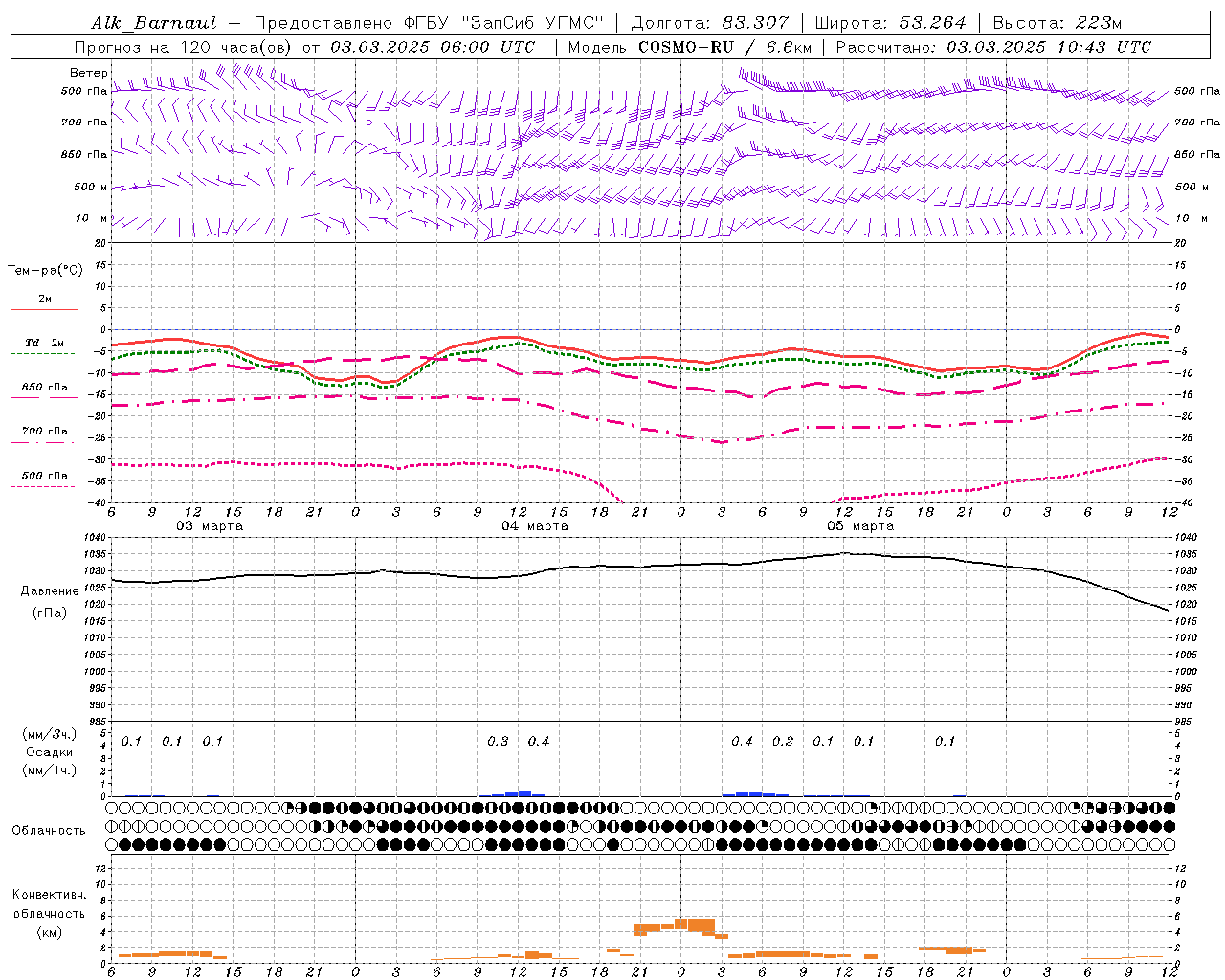Click the "Долгота: 83.307" header field
This screenshot has width=1225, height=980.
pyautogui.click(x=710, y=23)
